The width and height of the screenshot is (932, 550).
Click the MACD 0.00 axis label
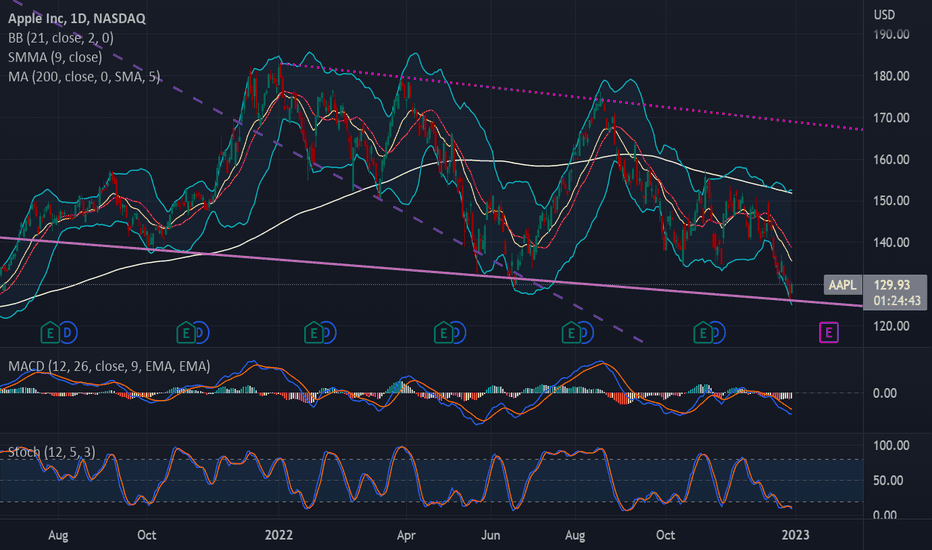tap(884, 393)
